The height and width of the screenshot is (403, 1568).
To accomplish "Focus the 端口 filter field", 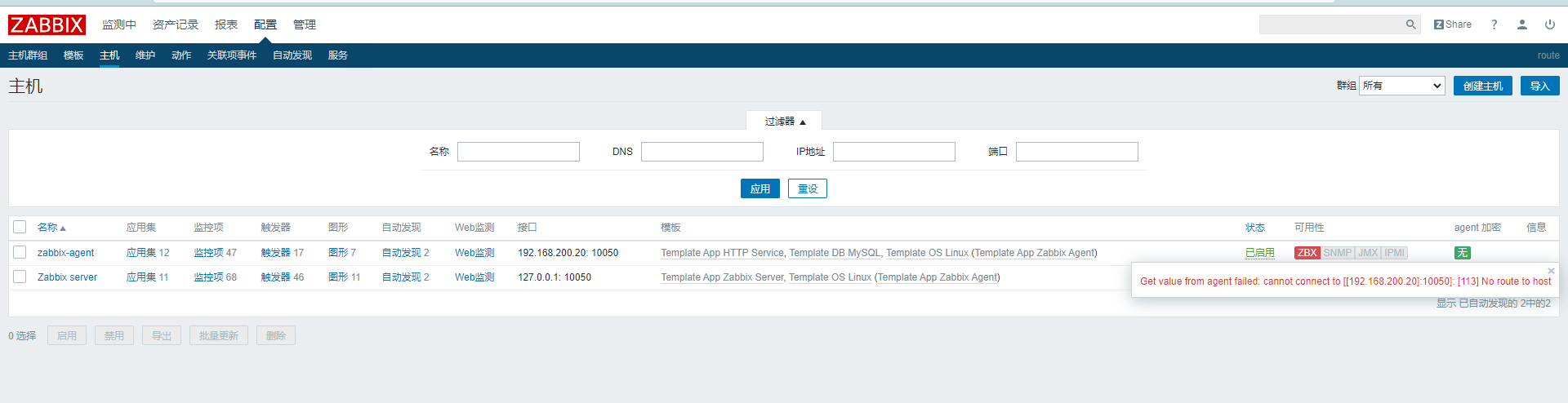I will [1077, 152].
